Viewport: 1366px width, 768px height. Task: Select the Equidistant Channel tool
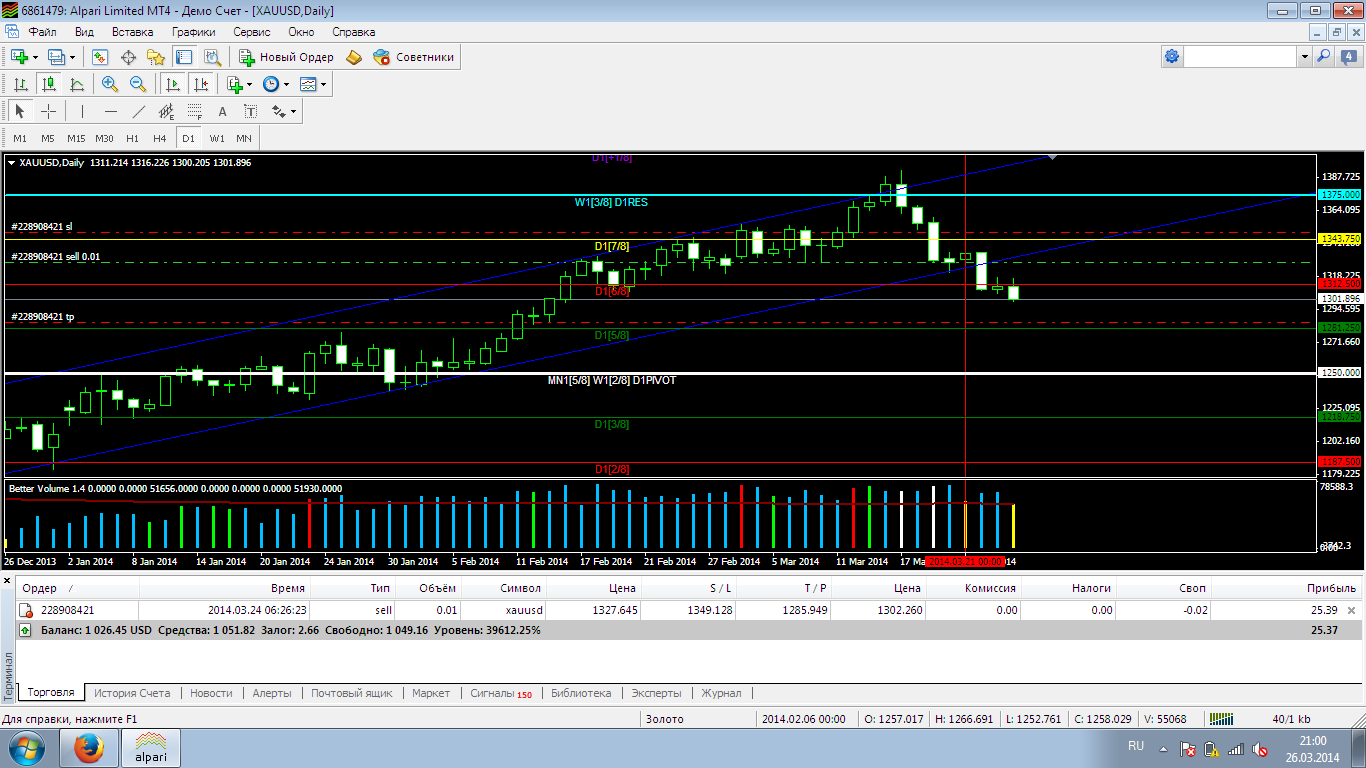166,111
